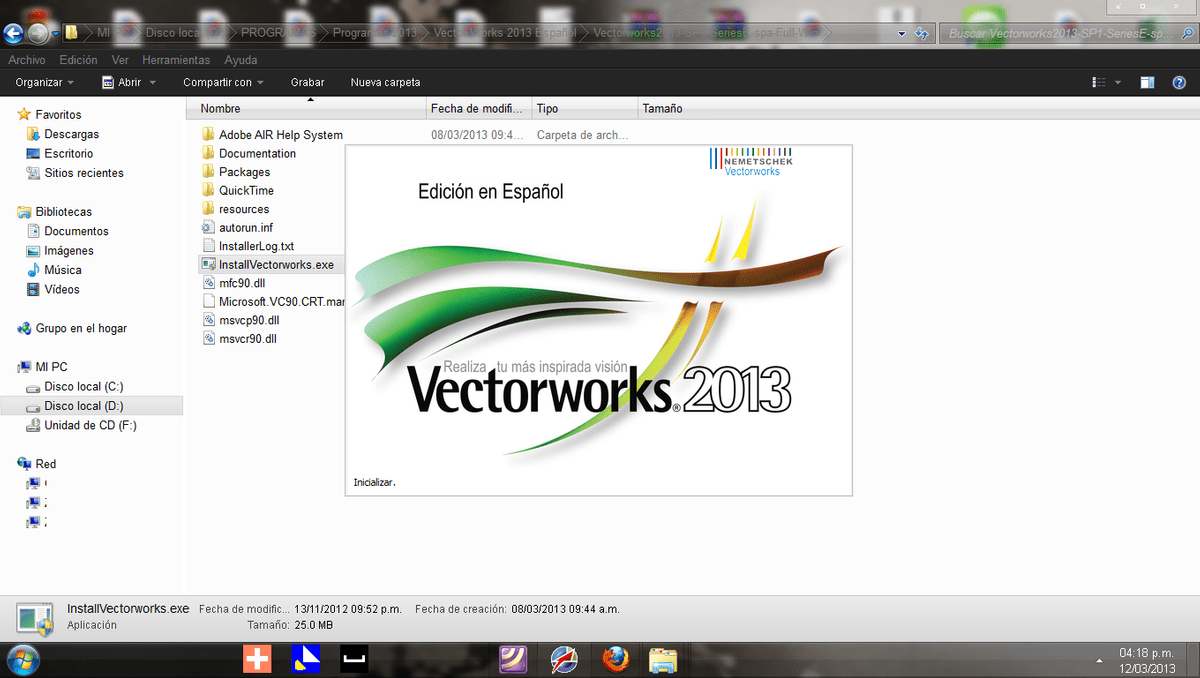Open the purple swirl taskbar application
1200x678 pixels.
coord(514,659)
